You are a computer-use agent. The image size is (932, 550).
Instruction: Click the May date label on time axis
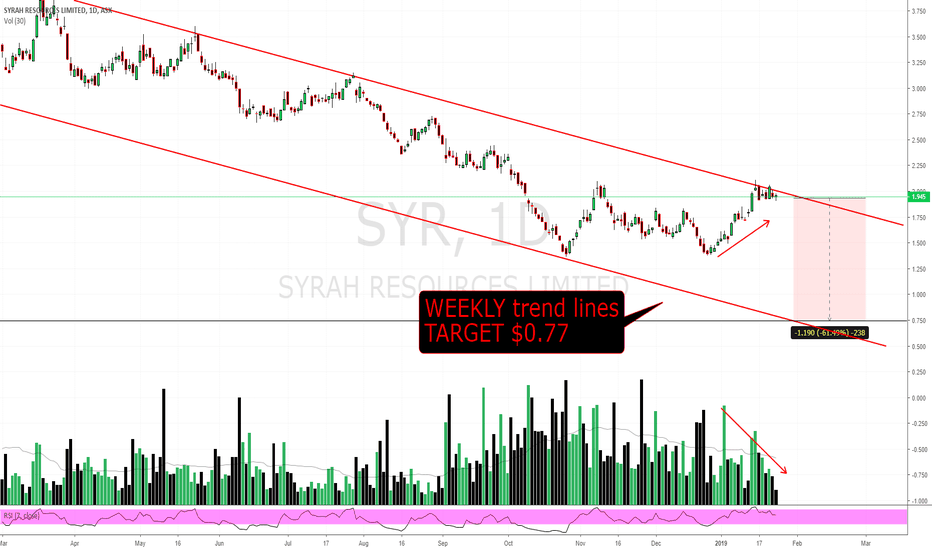(x=140, y=543)
